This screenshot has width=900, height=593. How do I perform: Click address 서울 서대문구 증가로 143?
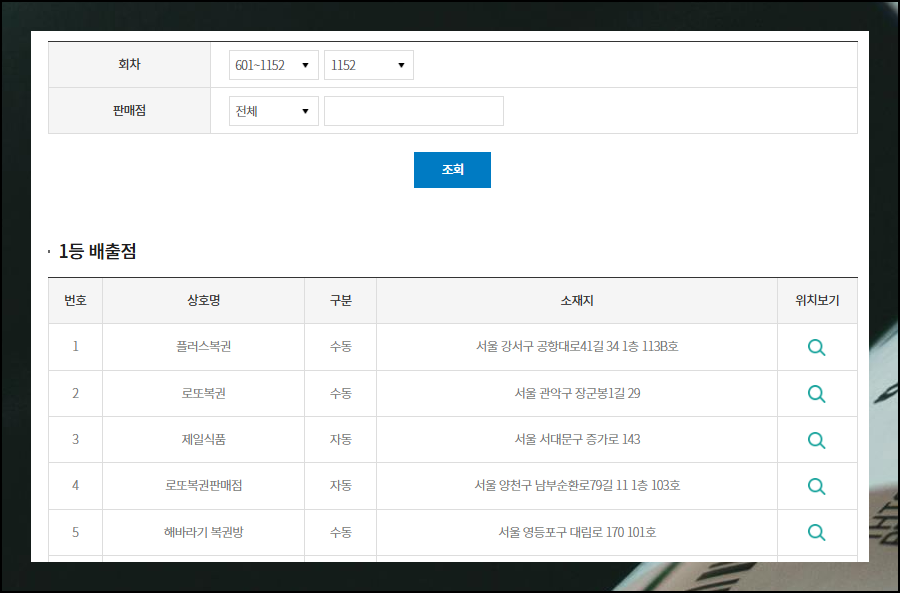click(x=577, y=439)
